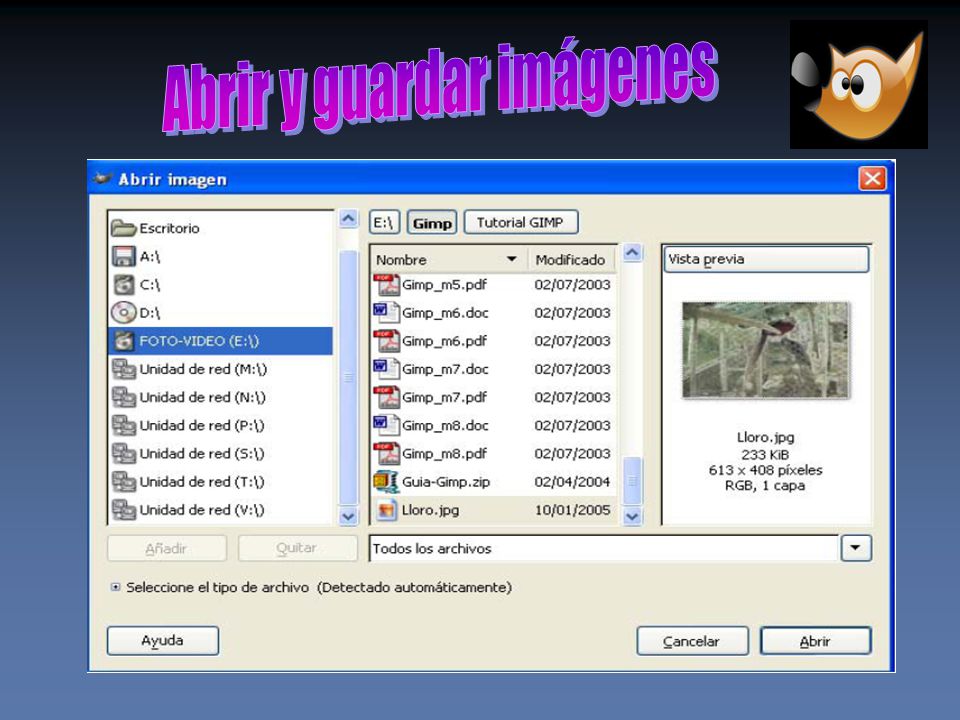Go to the E:\ path button
960x720 pixels.
(x=384, y=222)
